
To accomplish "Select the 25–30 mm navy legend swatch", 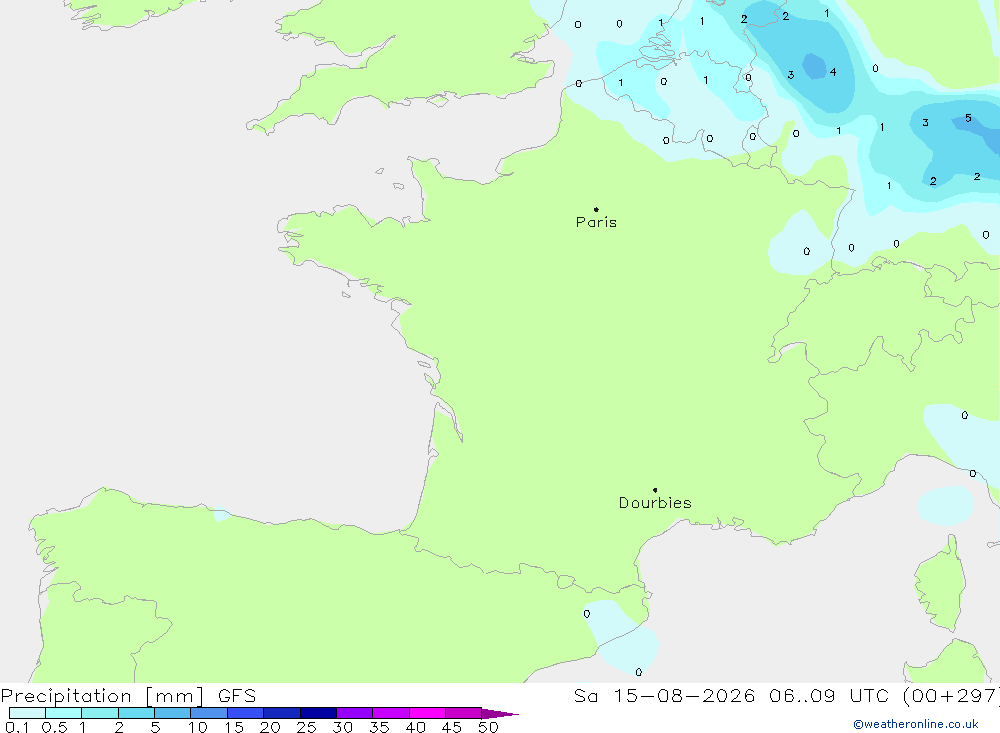I will point(318,713).
